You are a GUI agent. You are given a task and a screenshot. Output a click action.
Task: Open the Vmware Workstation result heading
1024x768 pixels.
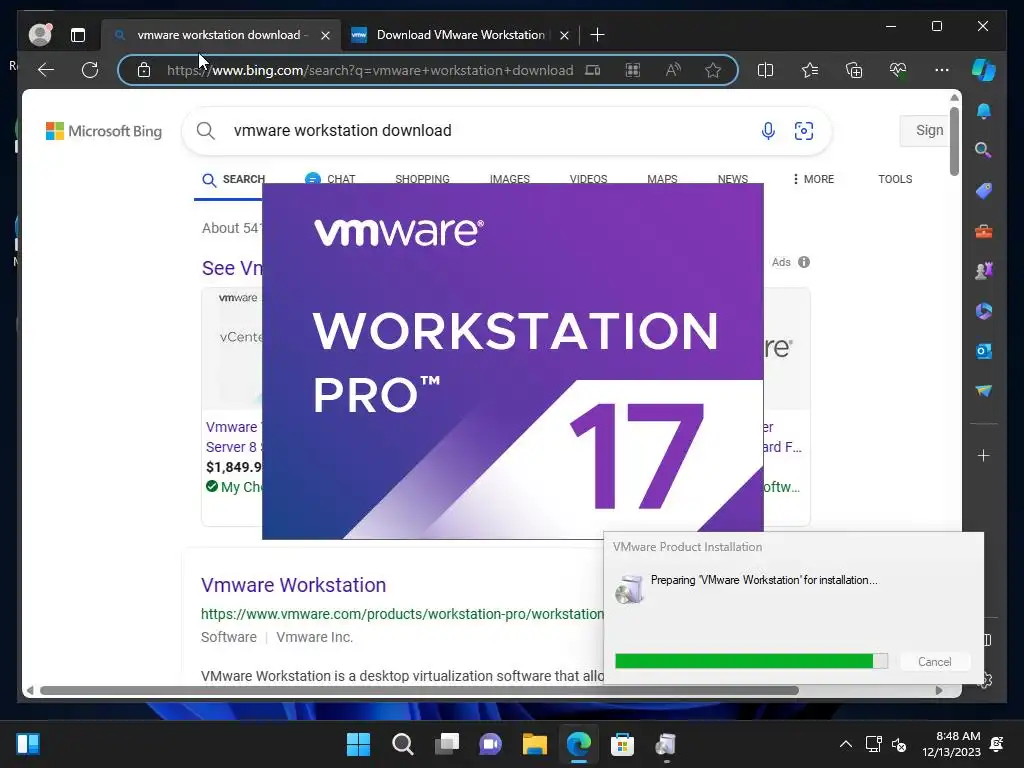tap(293, 585)
